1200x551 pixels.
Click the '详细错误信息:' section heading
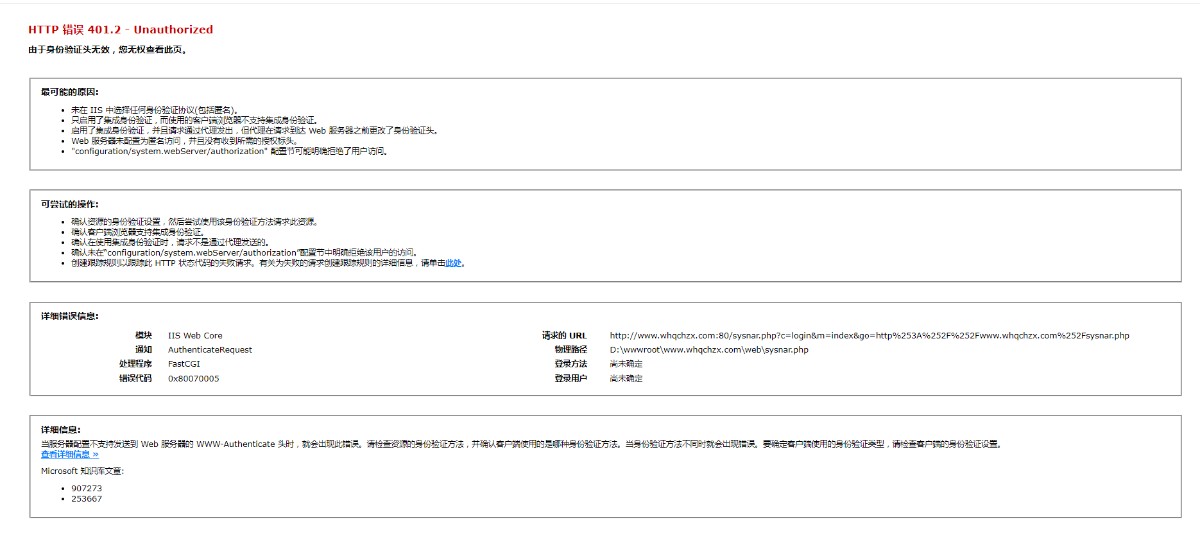pyautogui.click(x=69, y=316)
